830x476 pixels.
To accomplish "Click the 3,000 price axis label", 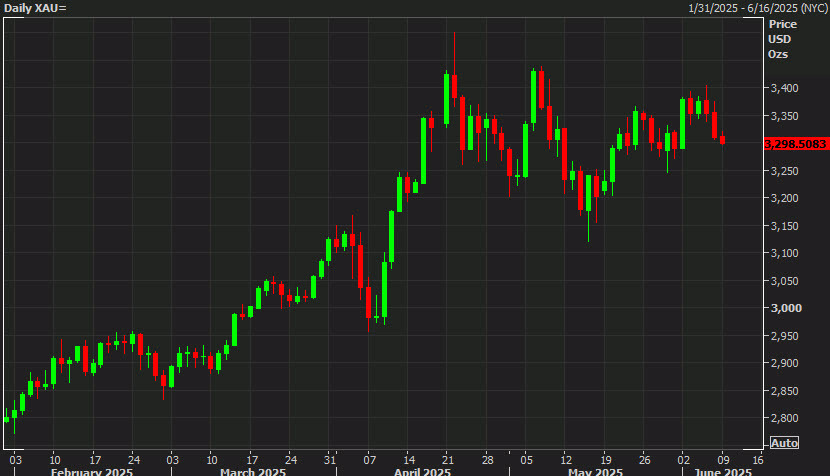I will (785, 308).
